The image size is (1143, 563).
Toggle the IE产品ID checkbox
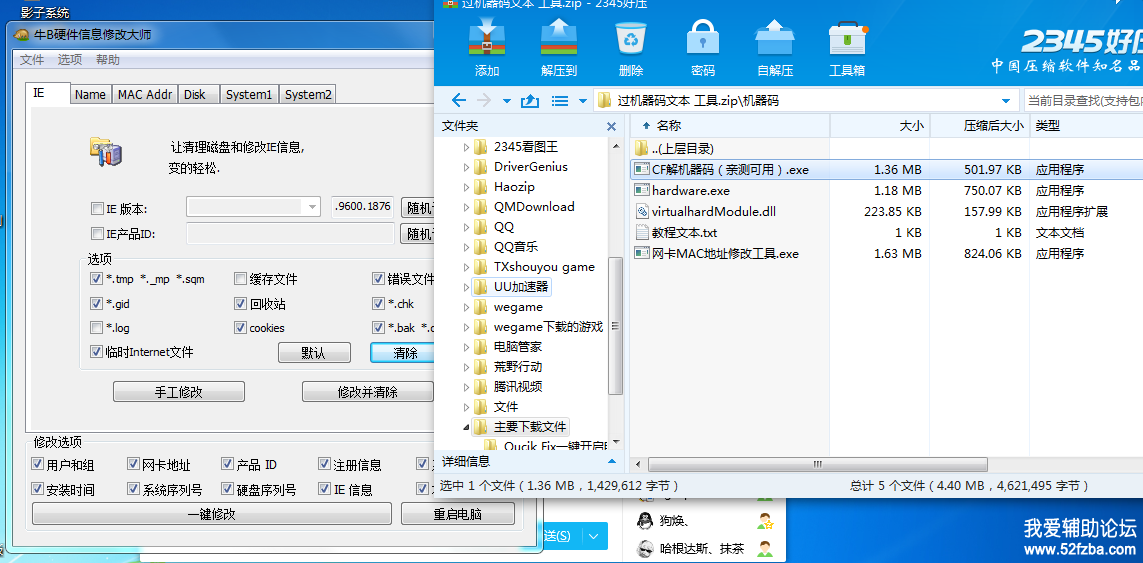tap(97, 233)
